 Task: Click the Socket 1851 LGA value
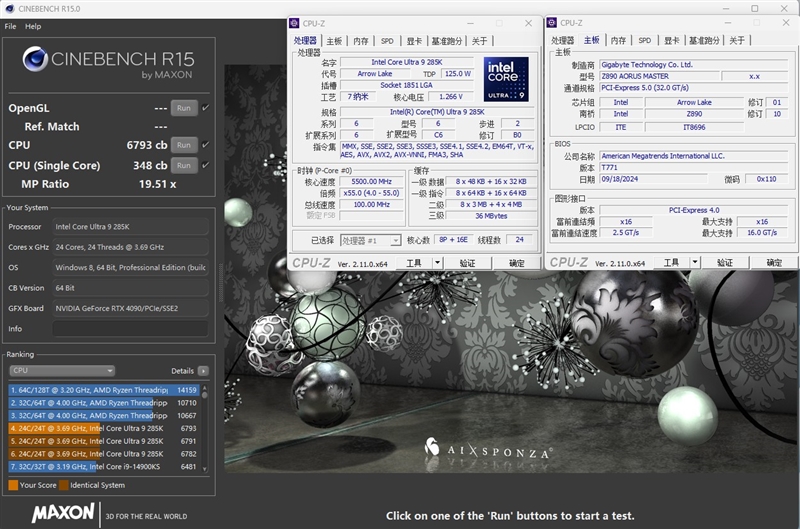point(406,85)
